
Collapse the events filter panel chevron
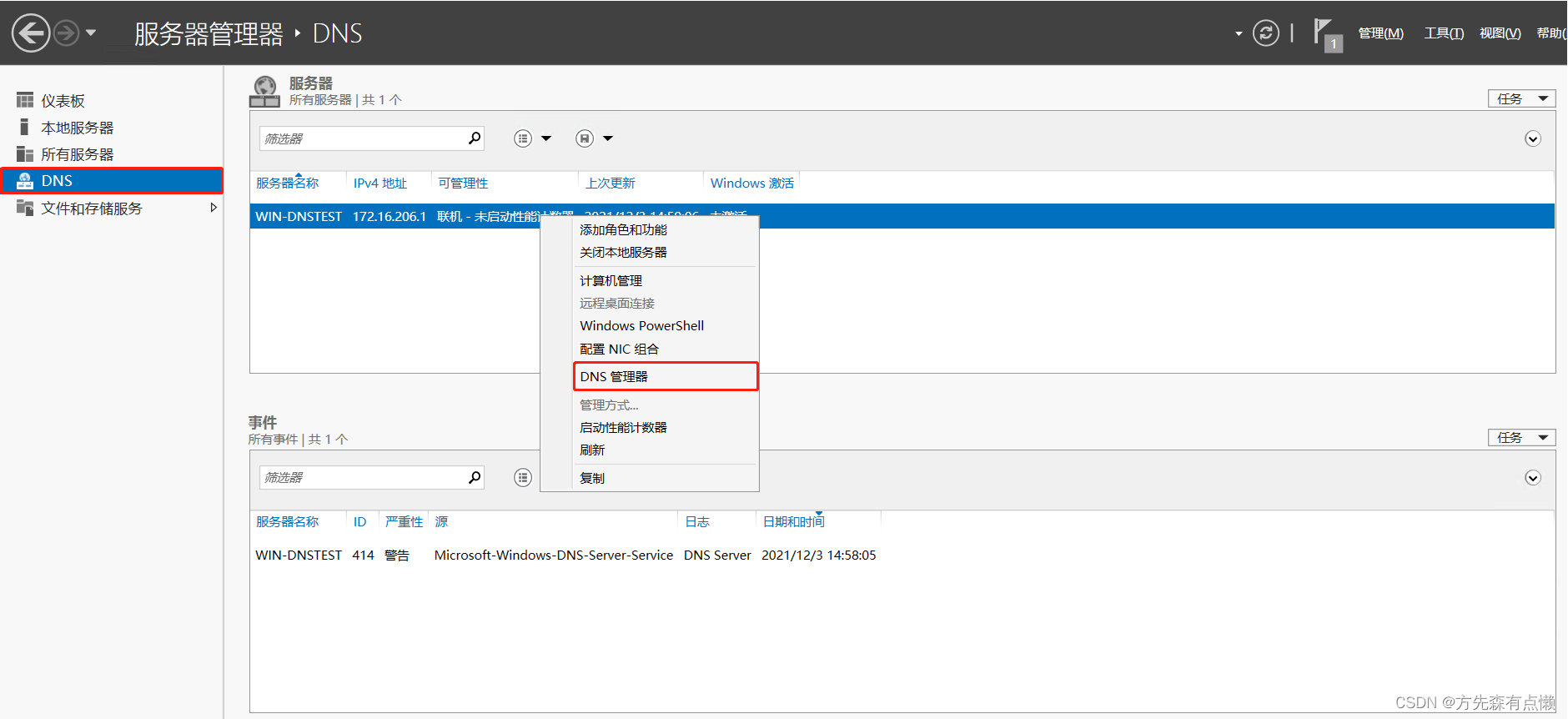[x=1533, y=477]
